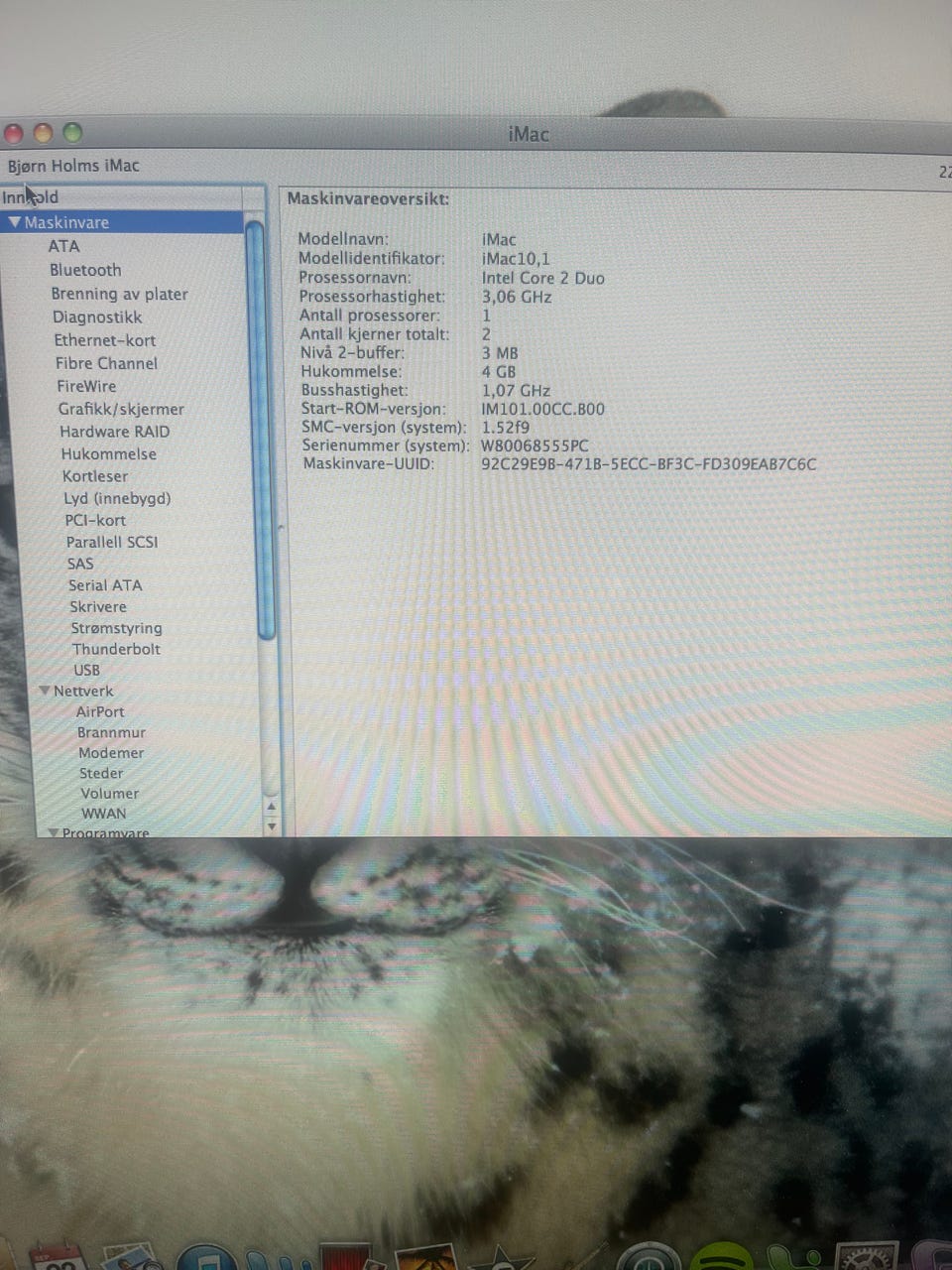952x1270 pixels.
Task: Select the Maskinvare category row
Action: pyautogui.click(x=122, y=222)
